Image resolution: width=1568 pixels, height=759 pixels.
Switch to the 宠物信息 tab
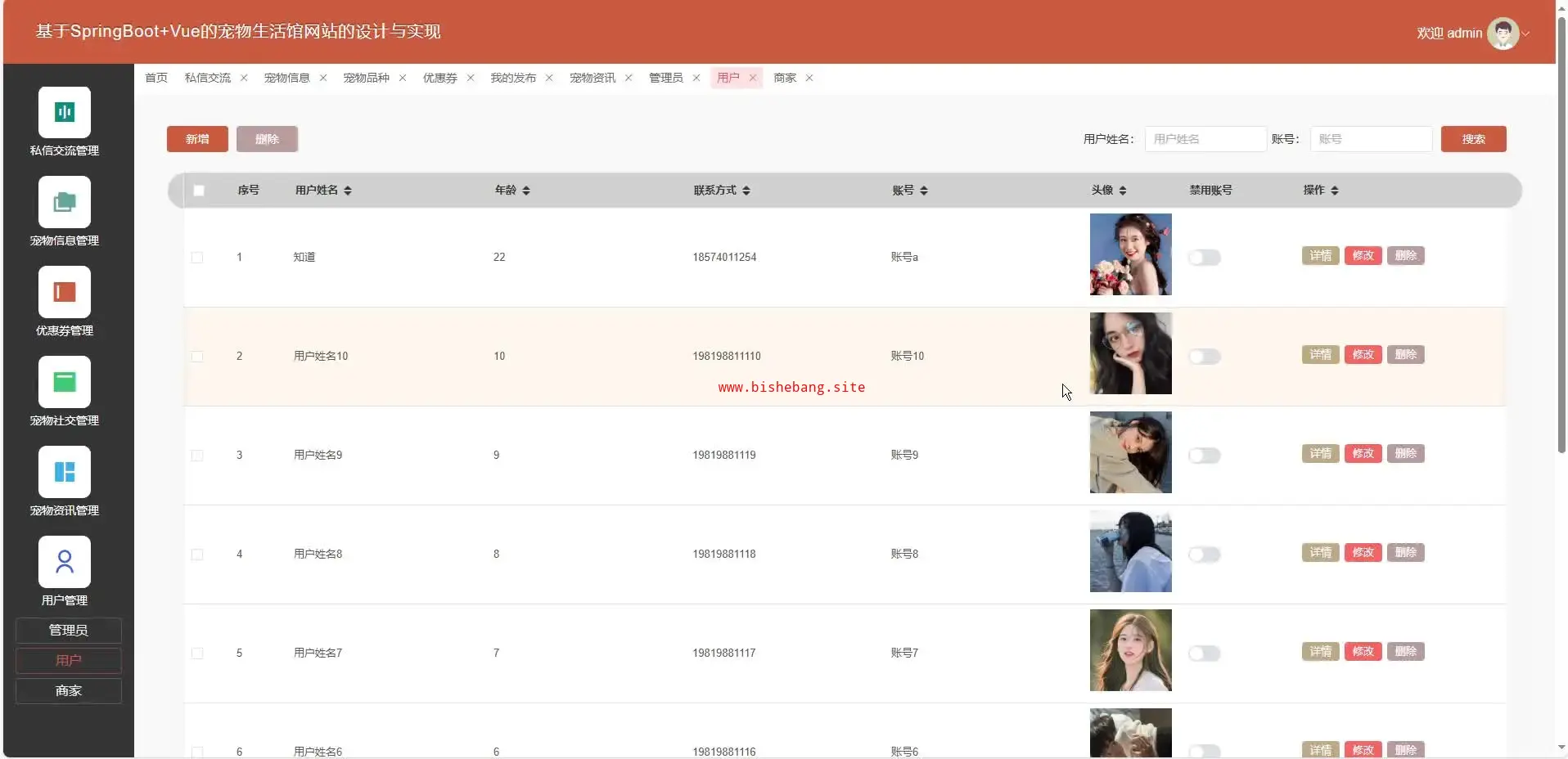tap(287, 78)
